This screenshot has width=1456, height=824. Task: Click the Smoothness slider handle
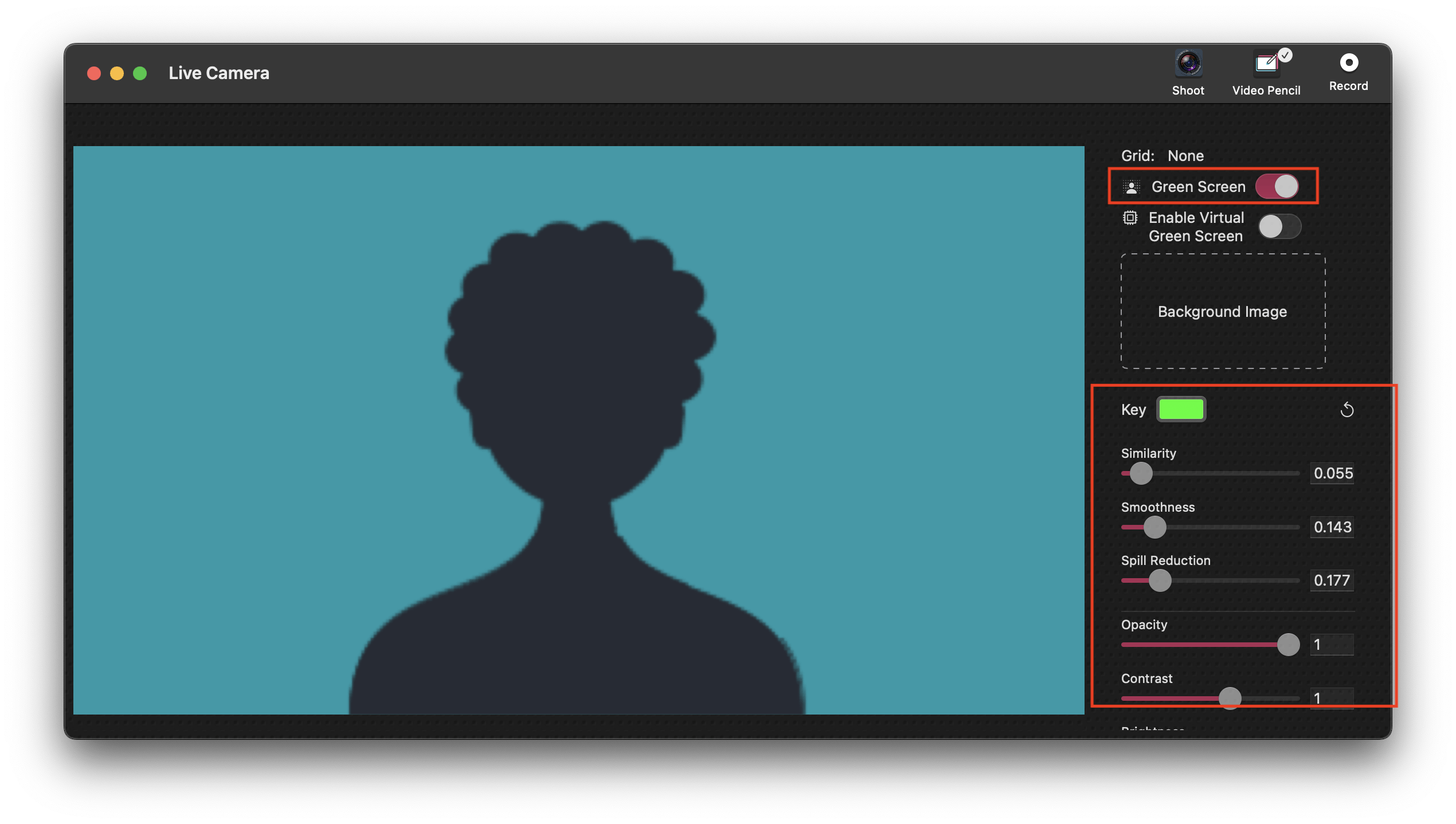click(x=1154, y=527)
